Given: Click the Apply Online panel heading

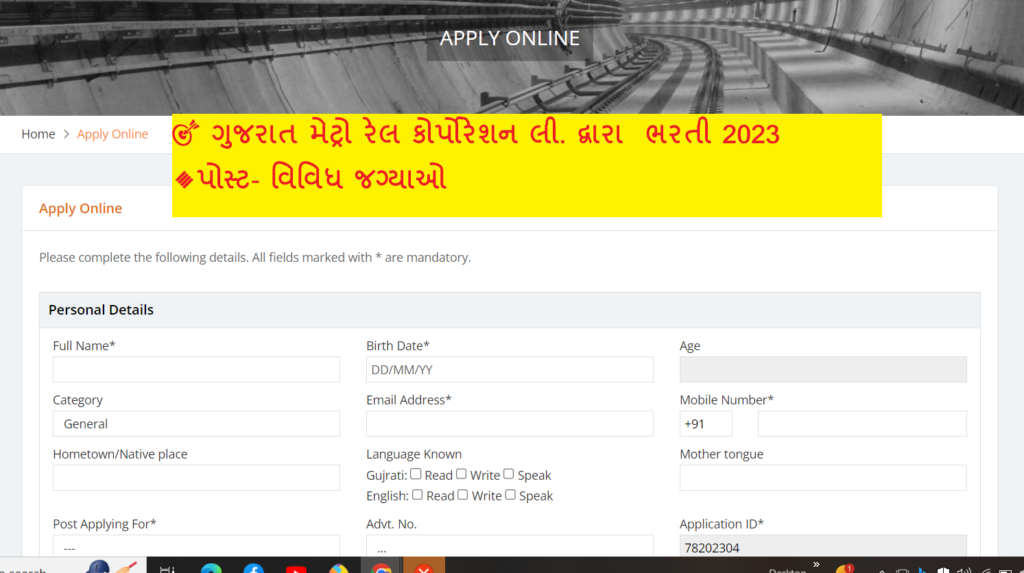Looking at the screenshot, I should click(x=80, y=208).
